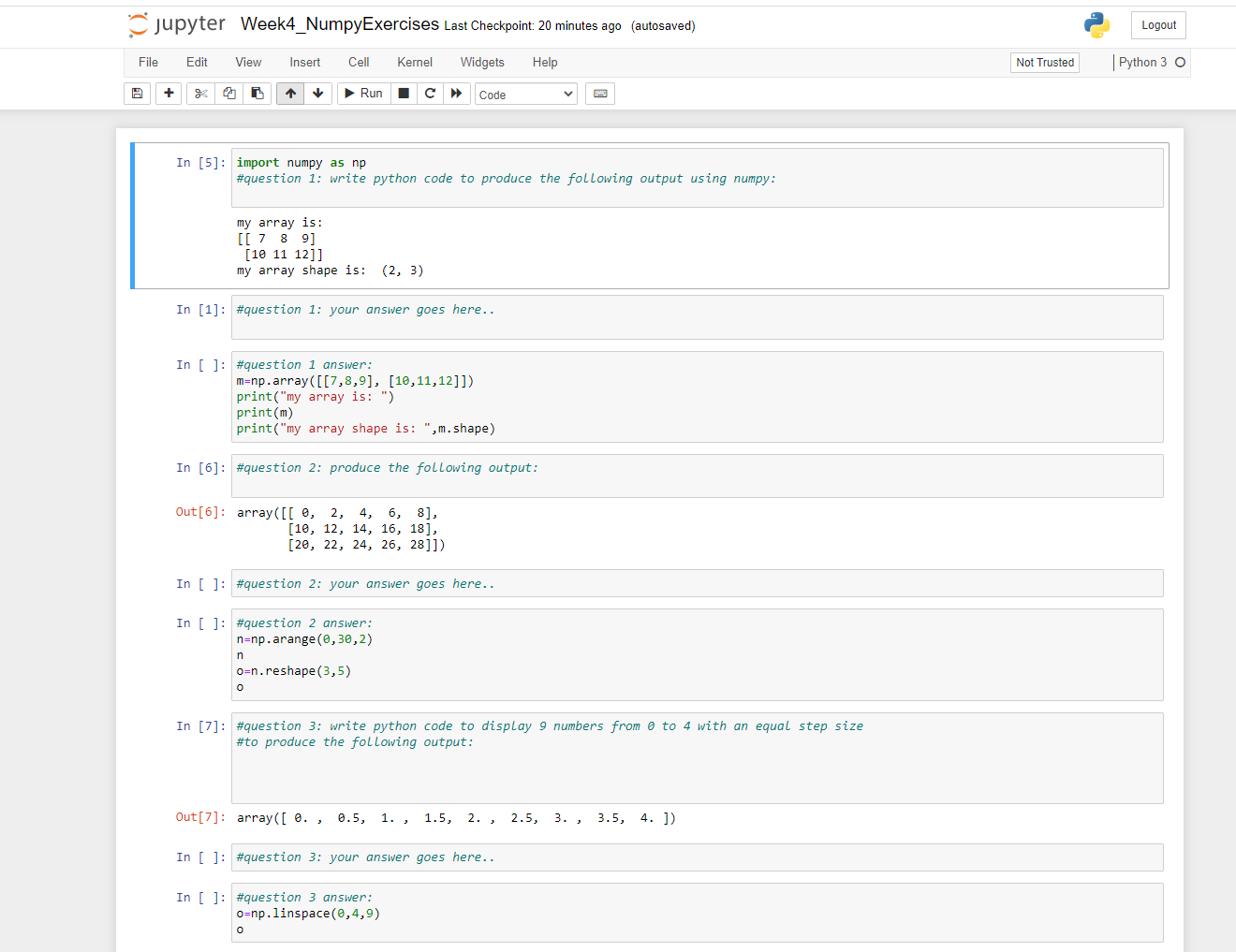Viewport: 1236px width, 952px height.
Task: Click the kernel idle indicator circle
Action: (x=1180, y=63)
